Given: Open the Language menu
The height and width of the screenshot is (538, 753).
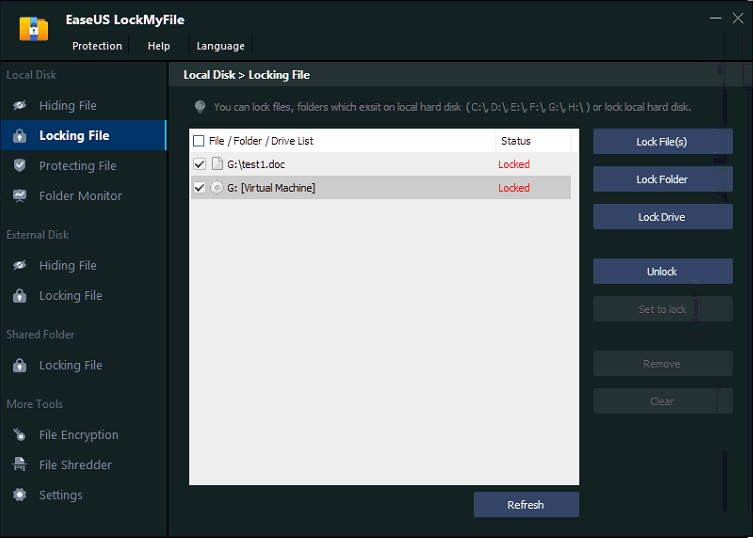Looking at the screenshot, I should click(220, 46).
